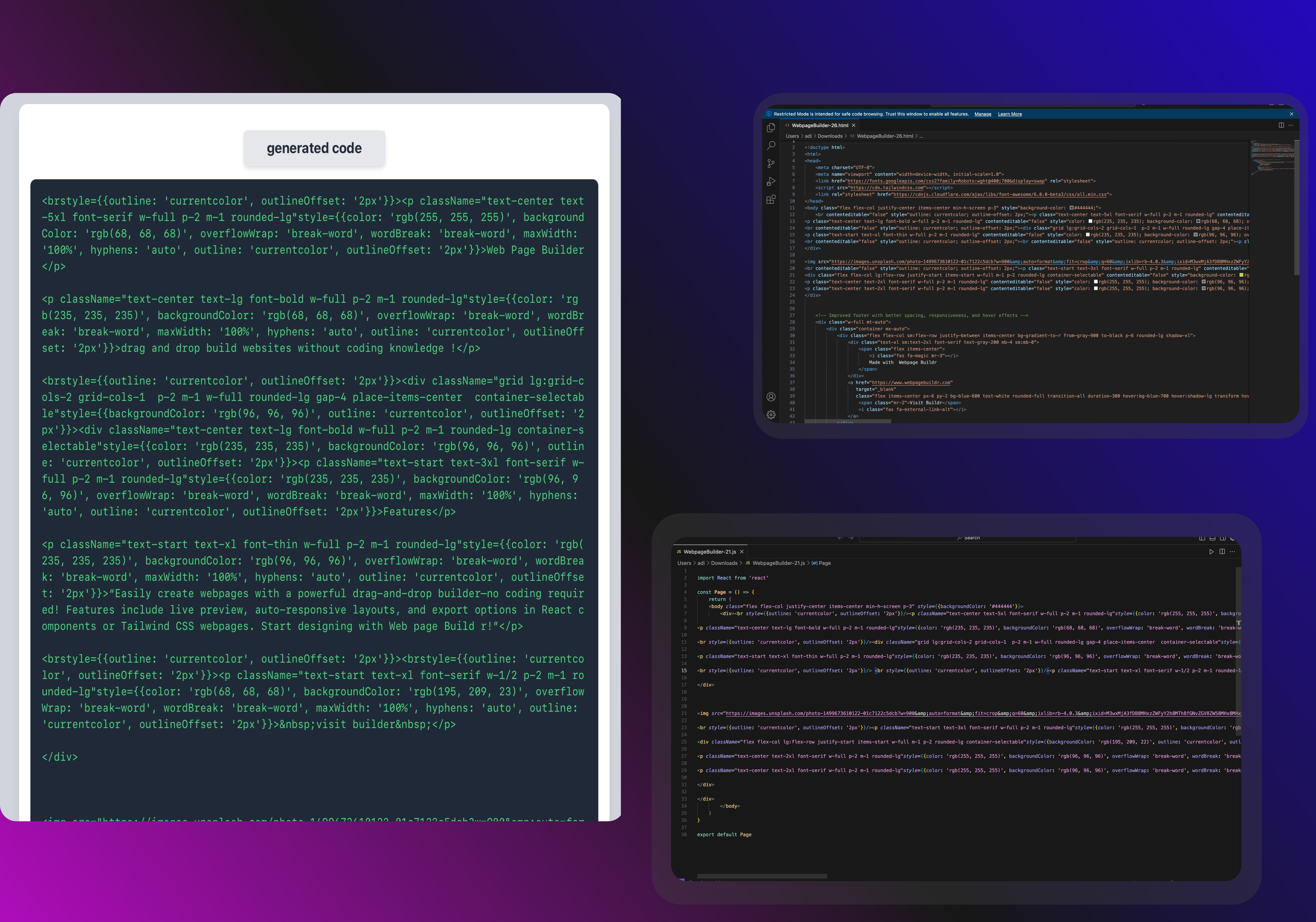Split editor in WebpageBuilder-21.js window
Viewport: 1316px width, 922px height.
[x=1222, y=552]
